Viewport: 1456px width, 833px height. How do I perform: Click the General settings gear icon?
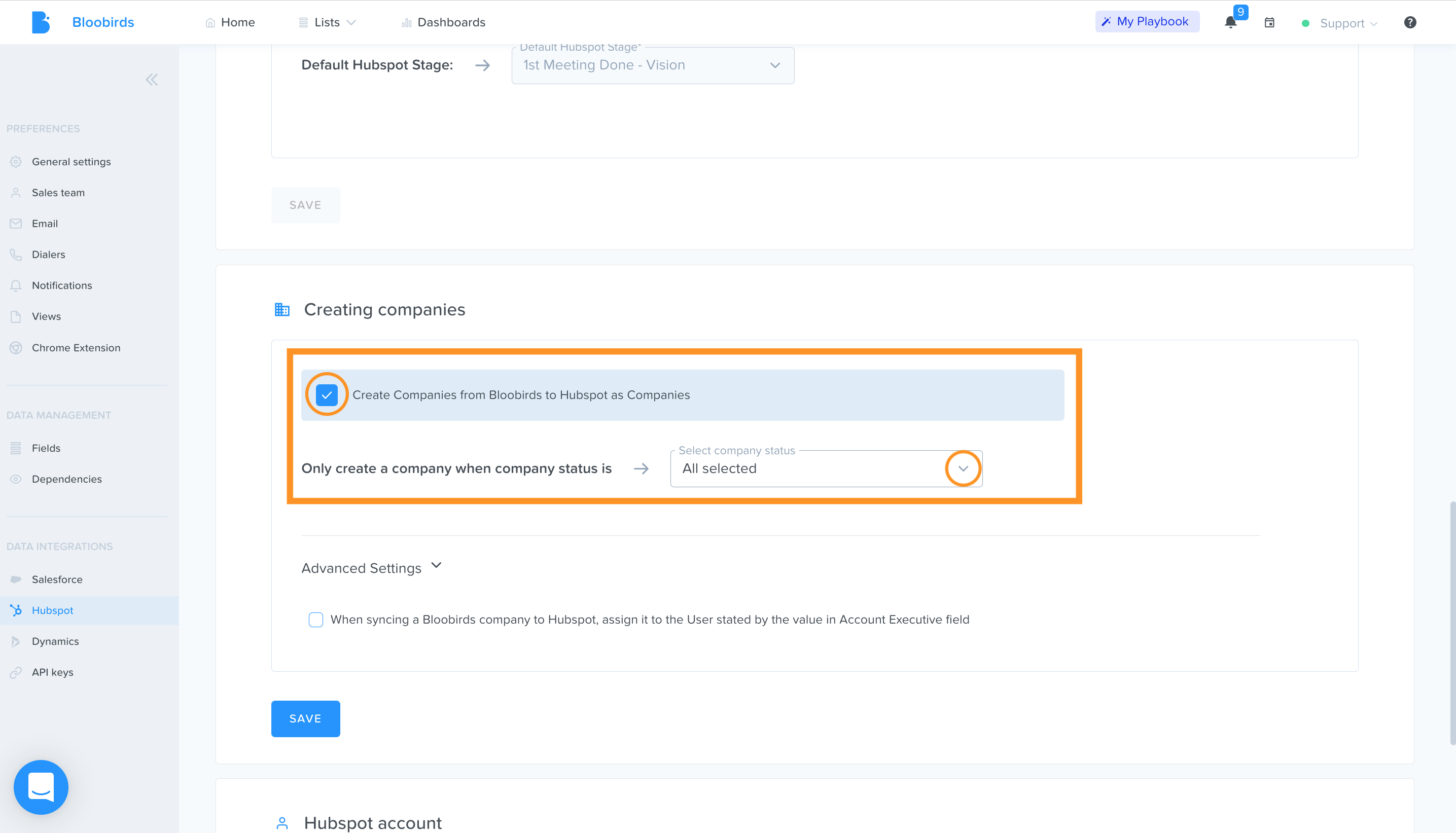(x=16, y=162)
